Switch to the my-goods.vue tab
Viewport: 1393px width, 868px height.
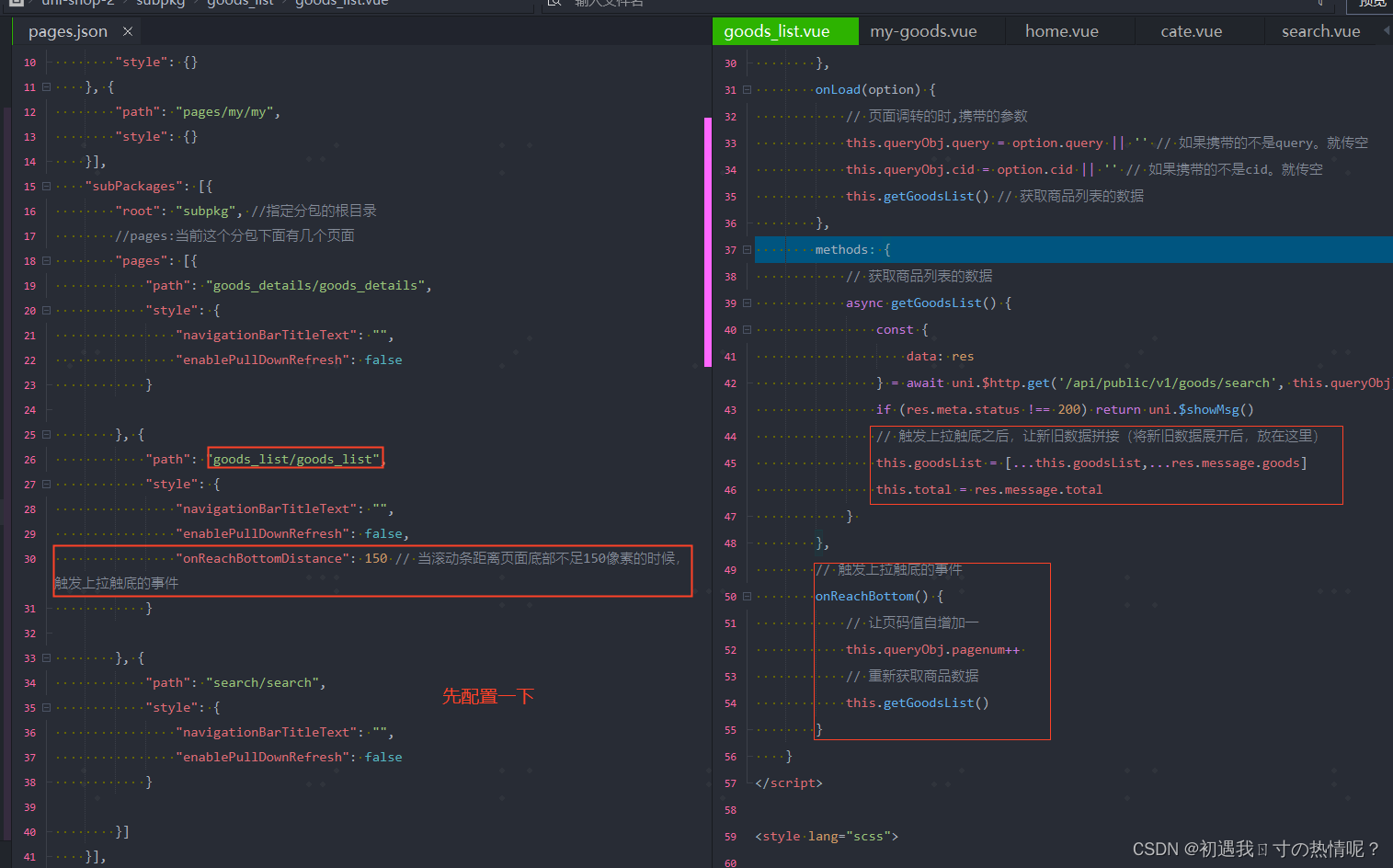point(923,31)
